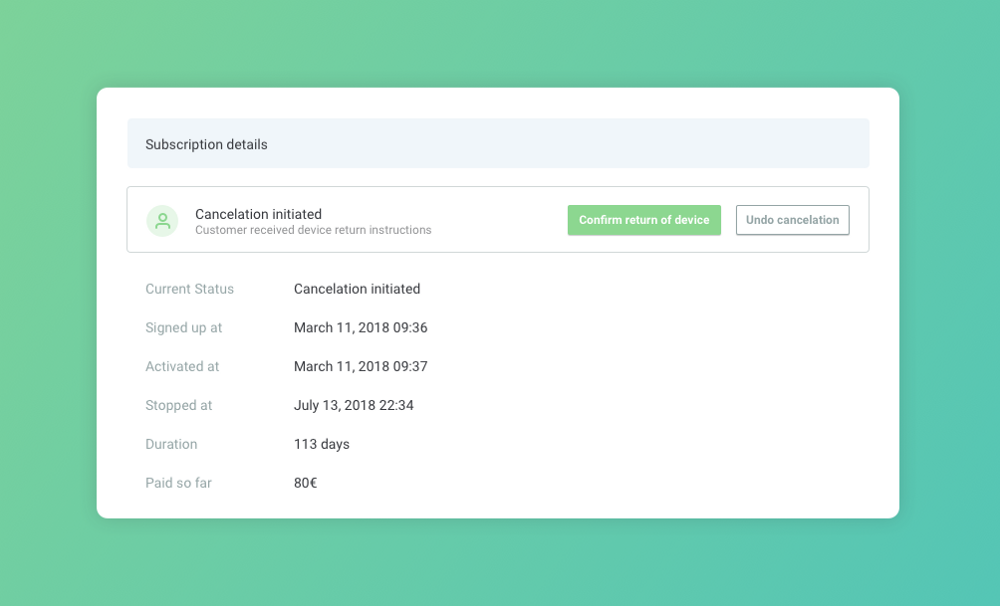This screenshot has width=1000, height=606.
Task: Select the Subscription details header
Action: pos(498,144)
